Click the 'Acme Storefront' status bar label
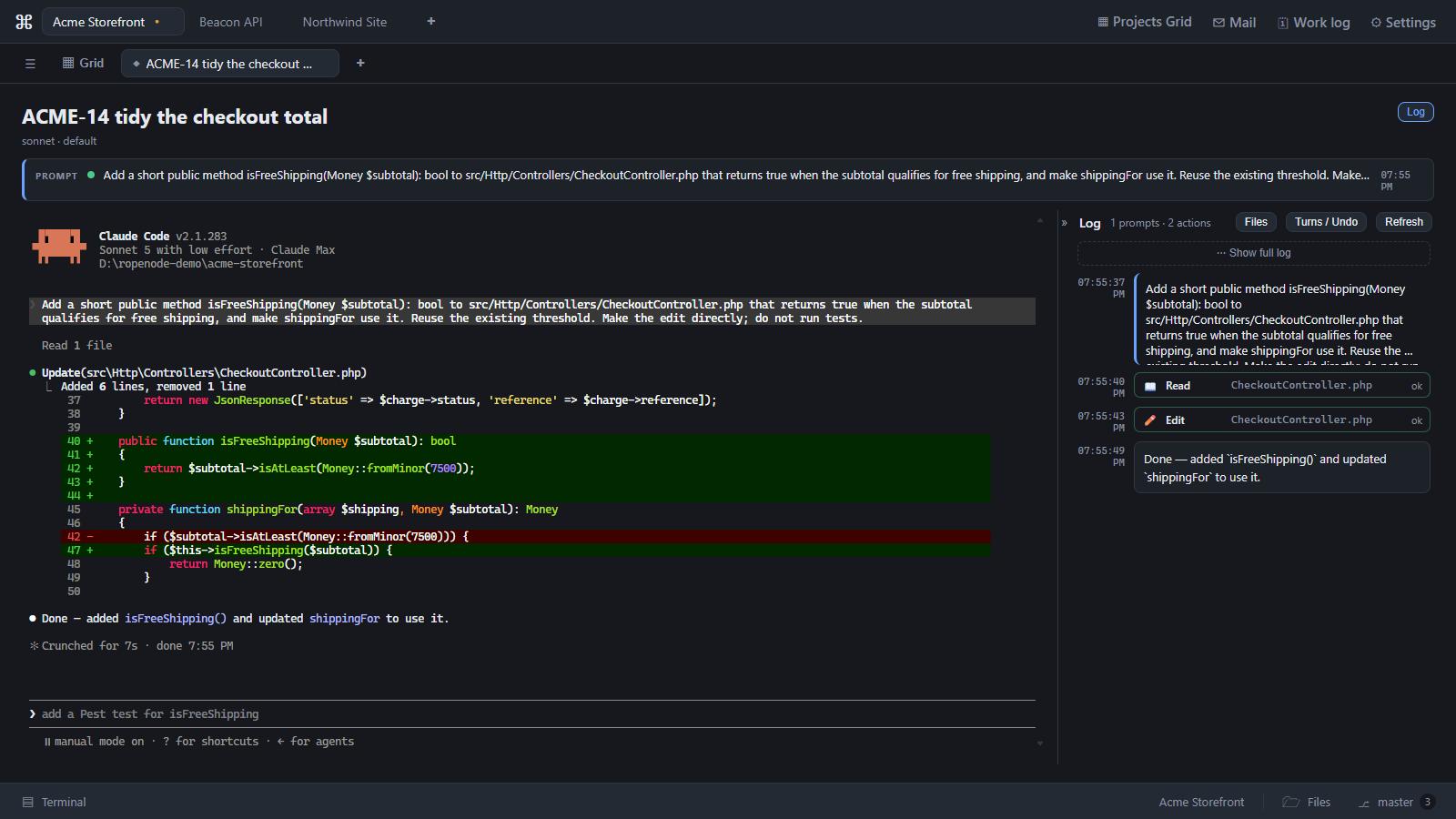The height and width of the screenshot is (819, 1456). (1201, 803)
